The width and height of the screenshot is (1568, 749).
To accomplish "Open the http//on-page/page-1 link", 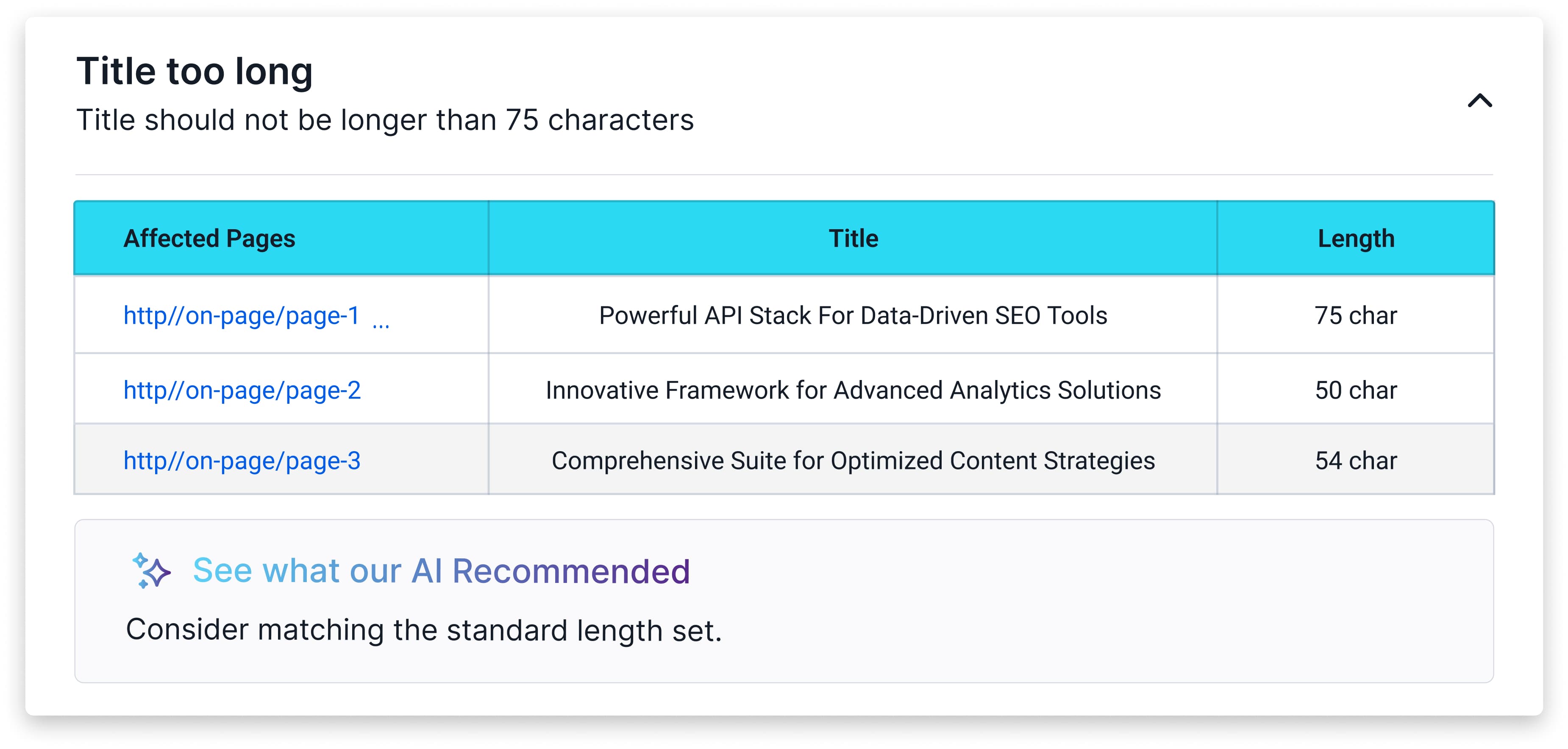I will 241,316.
